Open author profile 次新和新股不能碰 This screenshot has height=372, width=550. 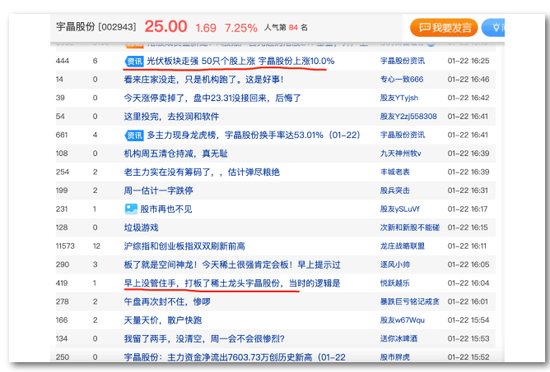(x=410, y=228)
